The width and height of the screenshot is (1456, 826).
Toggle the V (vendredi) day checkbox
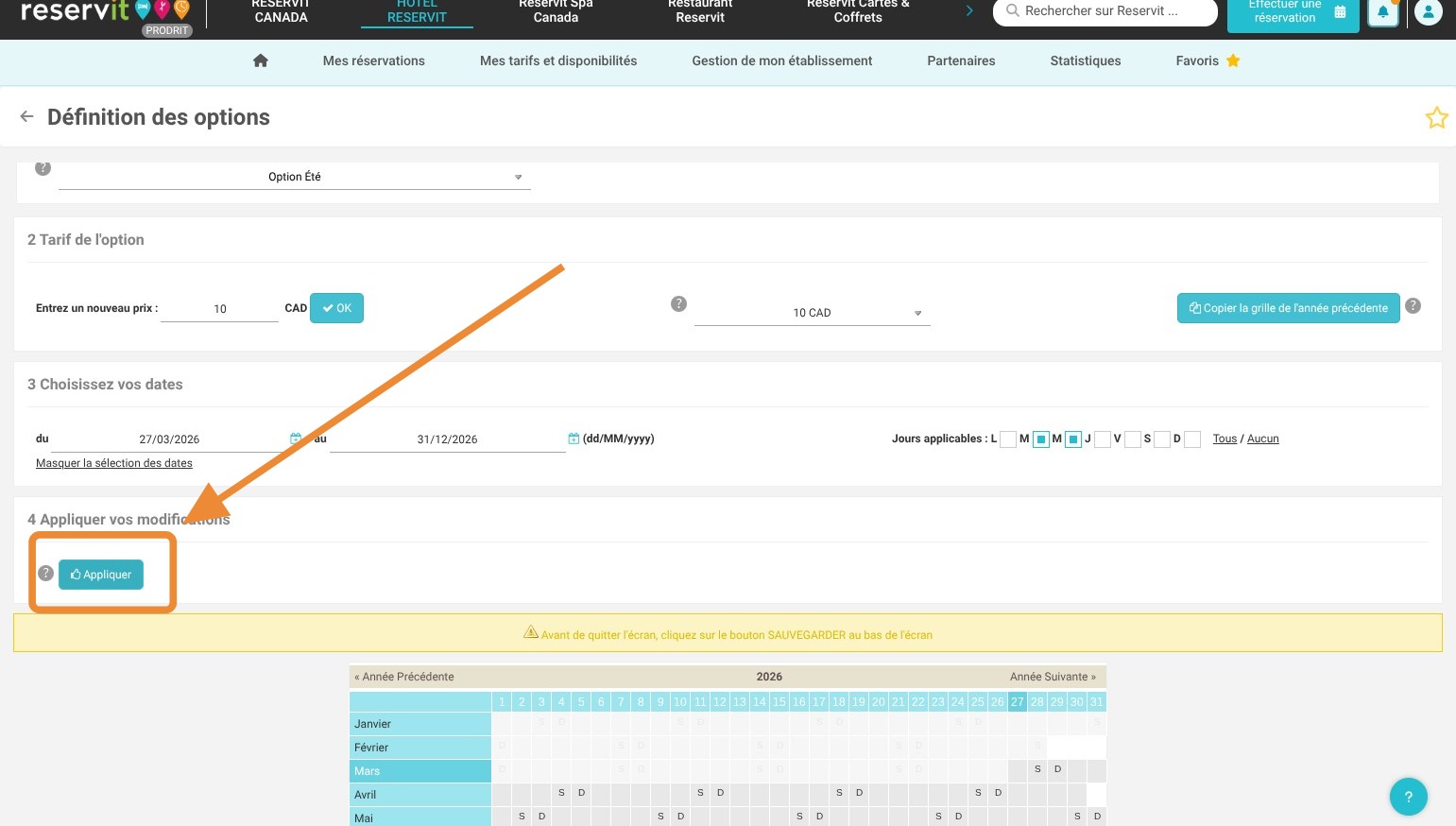click(1133, 439)
